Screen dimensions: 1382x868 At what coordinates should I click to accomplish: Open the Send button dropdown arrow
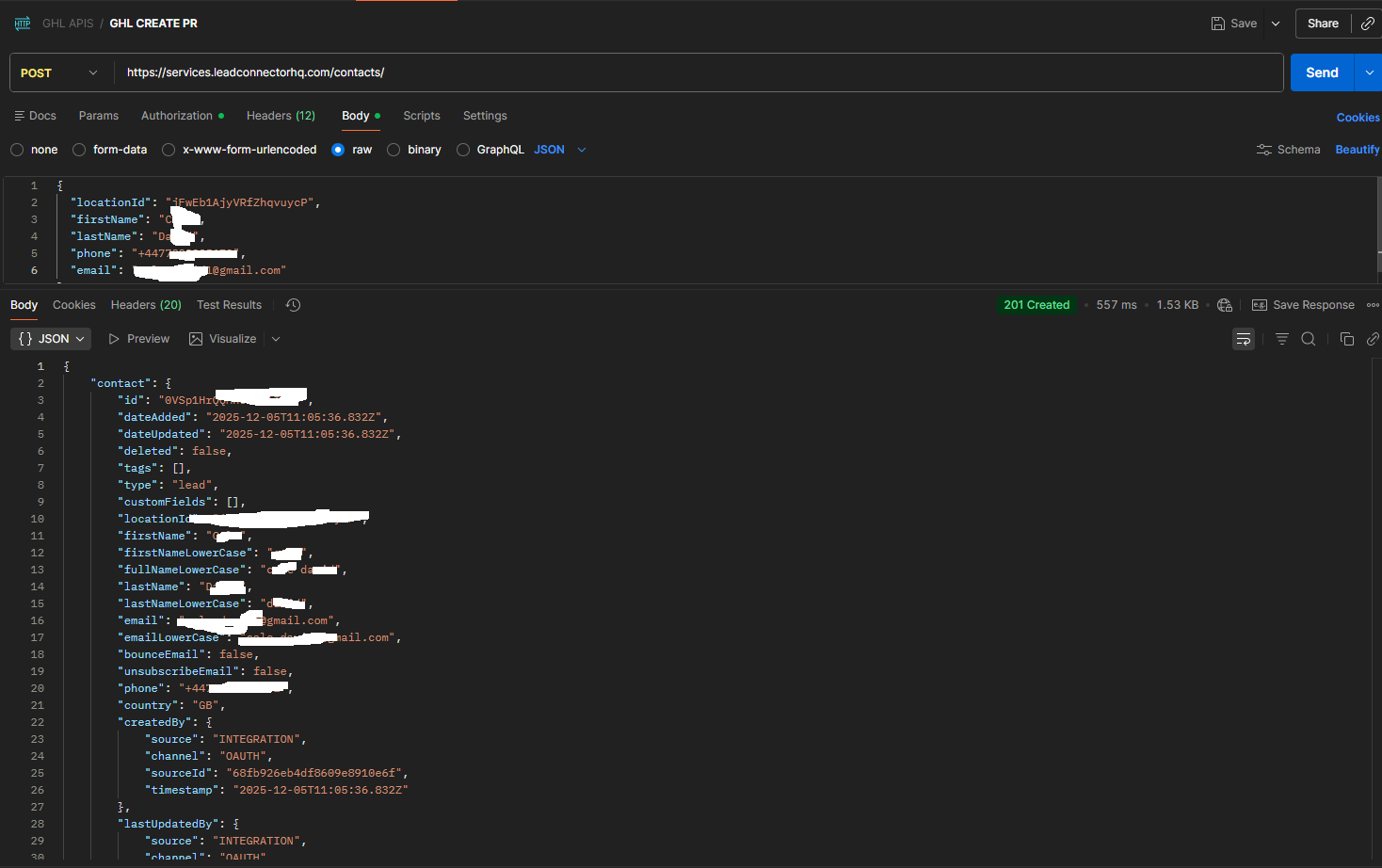[1369, 72]
